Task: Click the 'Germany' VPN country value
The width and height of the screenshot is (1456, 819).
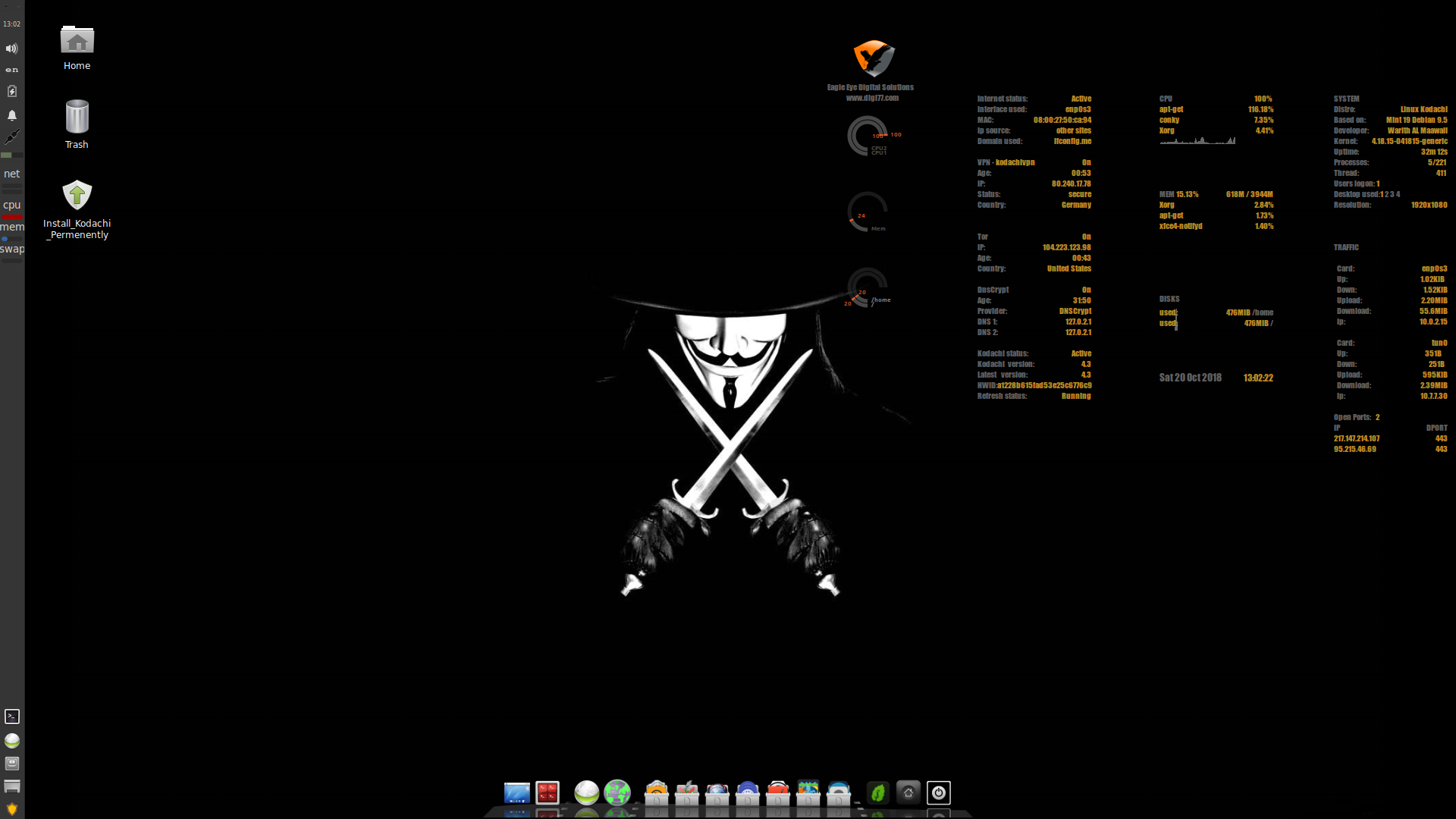Action: [x=1076, y=205]
